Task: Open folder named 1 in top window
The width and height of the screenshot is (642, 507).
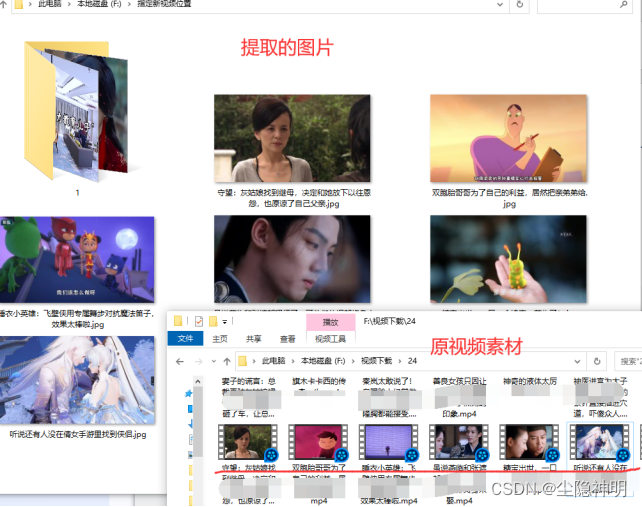Action: pyautogui.click(x=76, y=111)
